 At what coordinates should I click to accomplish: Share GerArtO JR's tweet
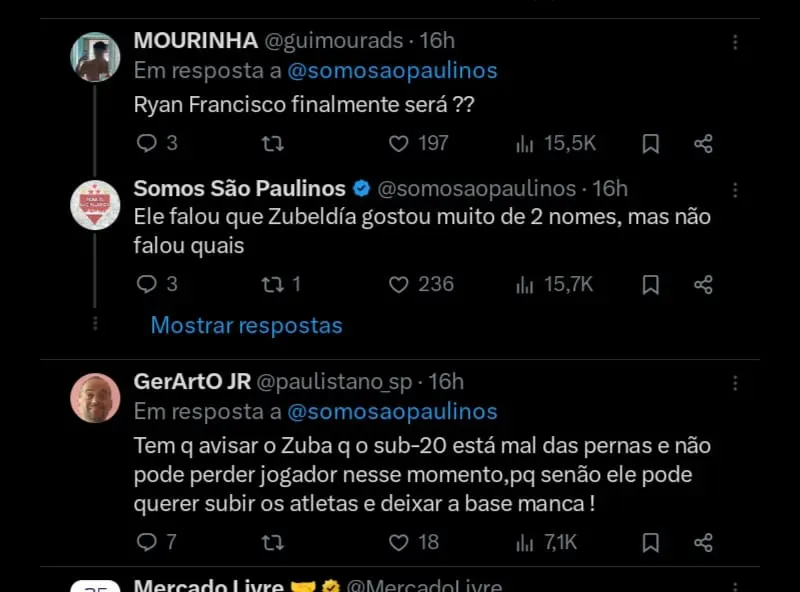tap(703, 542)
